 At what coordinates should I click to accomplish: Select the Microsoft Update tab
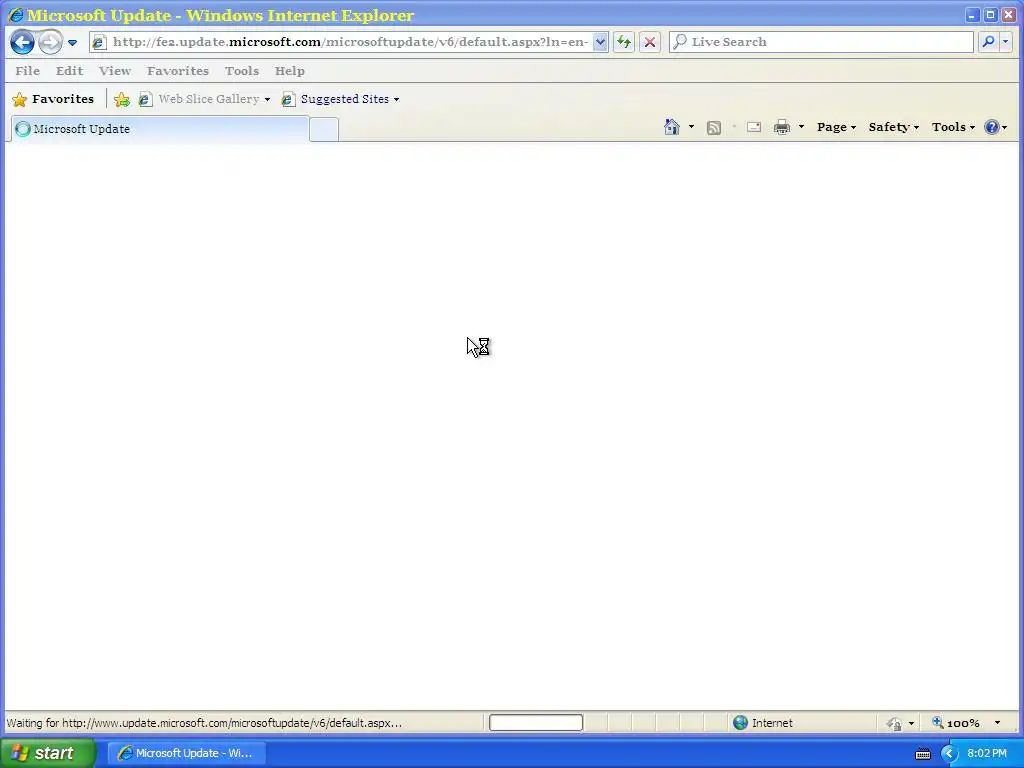coord(160,129)
